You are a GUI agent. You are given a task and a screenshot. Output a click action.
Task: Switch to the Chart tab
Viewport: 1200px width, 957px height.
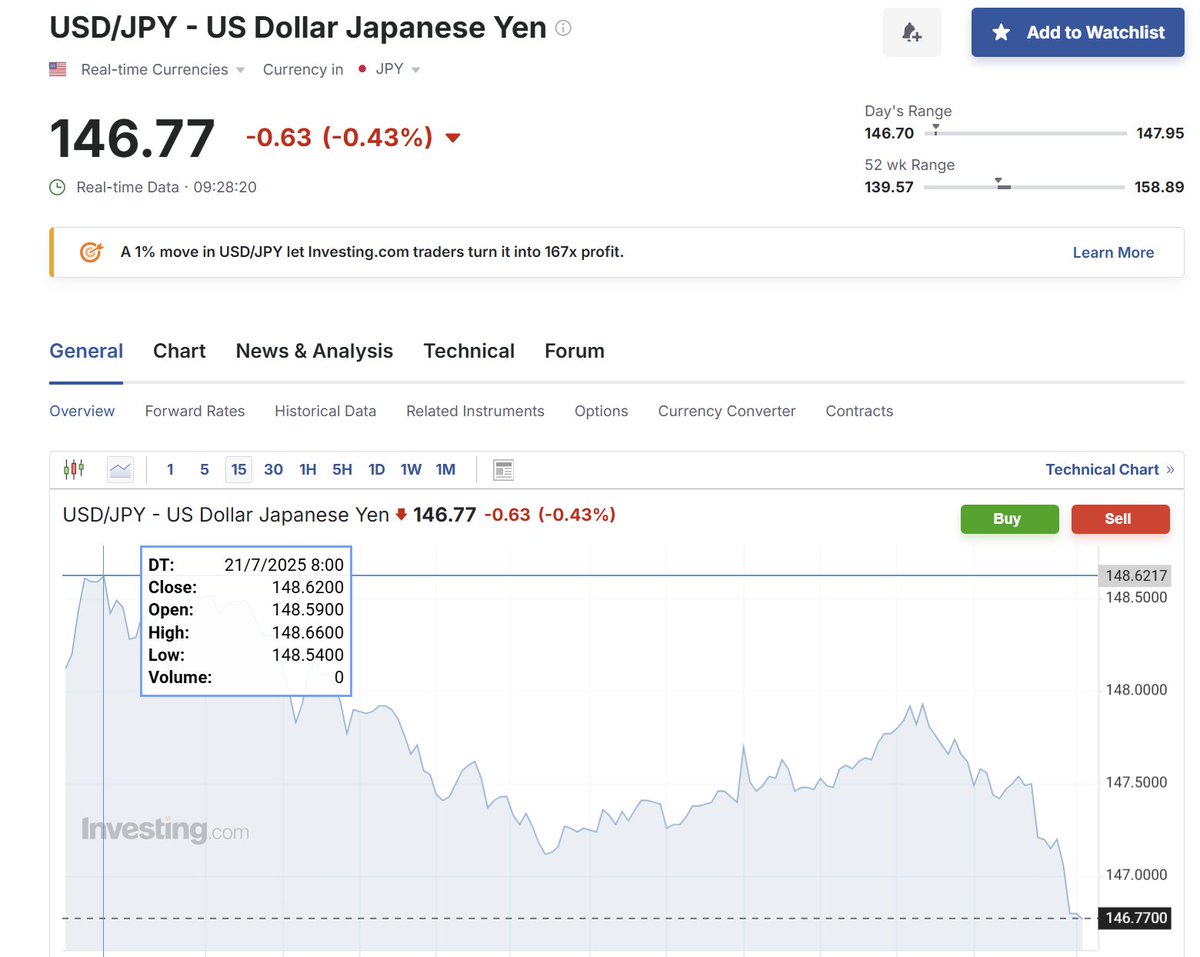[179, 351]
